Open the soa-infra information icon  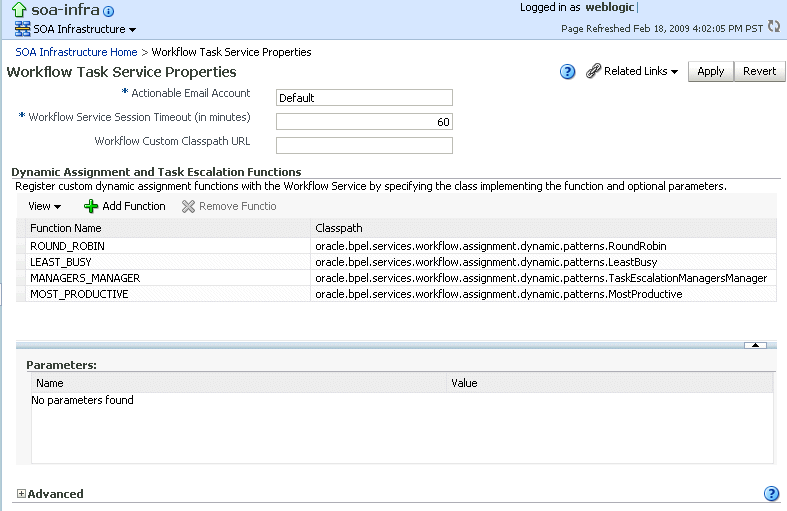click(x=108, y=11)
